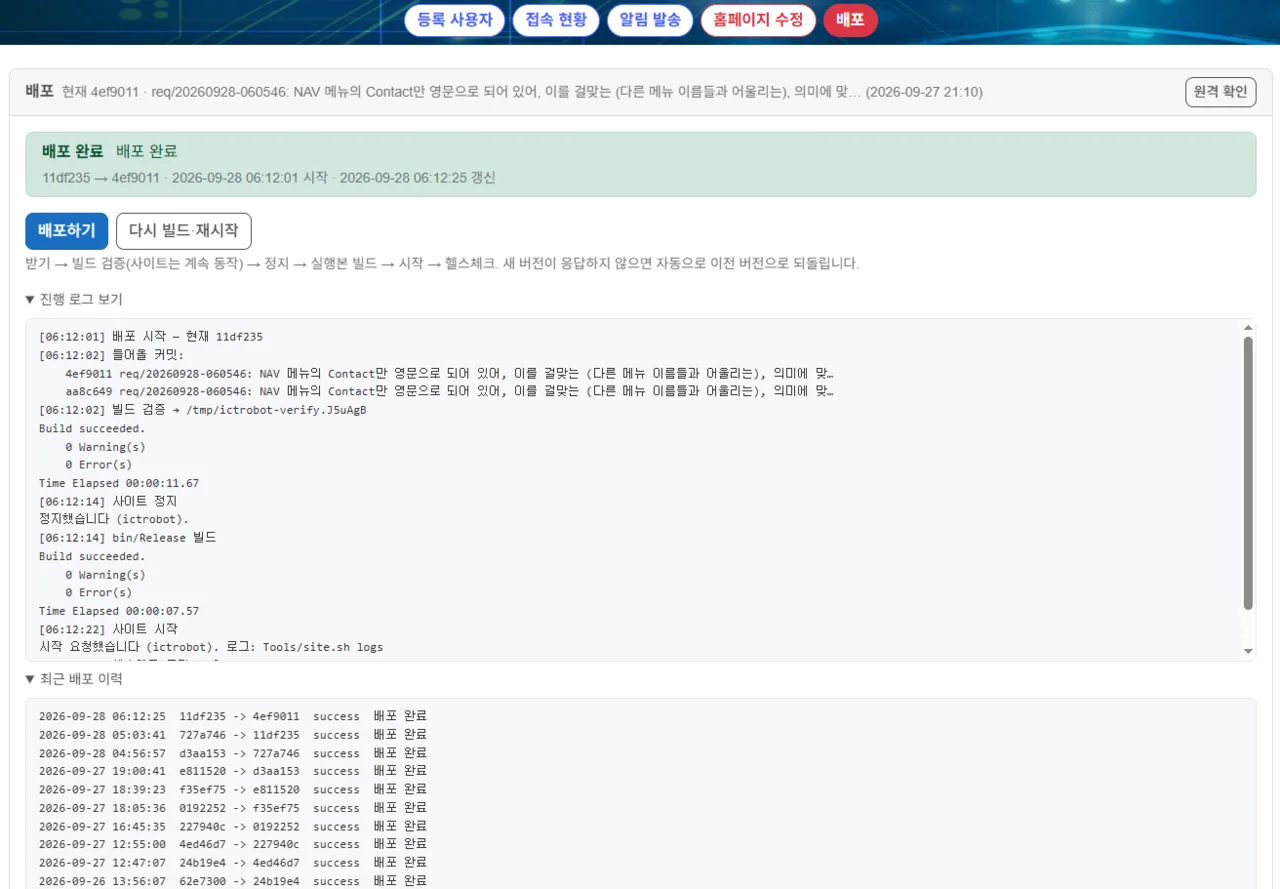
Task: Click the history row 24b19e4 -> 4ed46d7
Action: (233, 863)
